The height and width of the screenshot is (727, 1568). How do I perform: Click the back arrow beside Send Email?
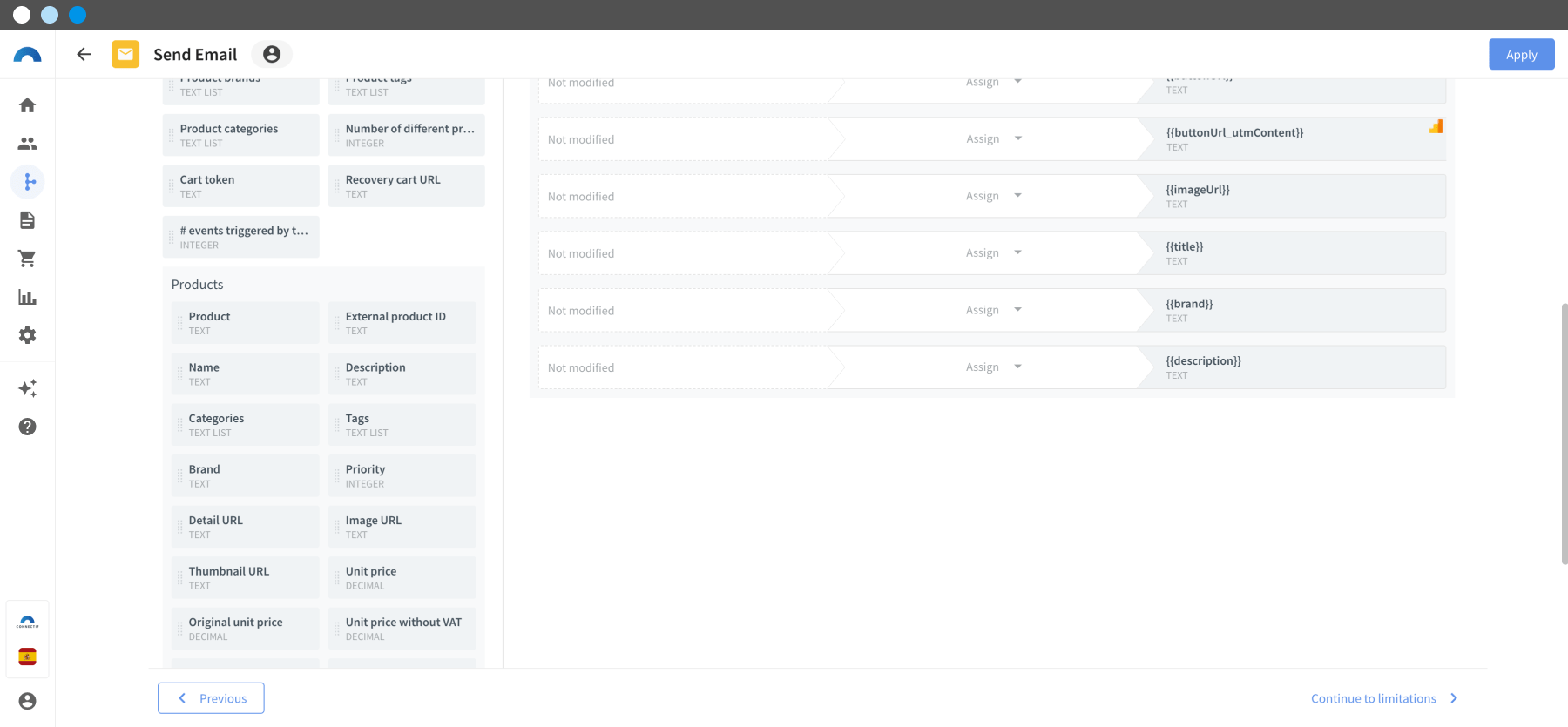pyautogui.click(x=84, y=54)
